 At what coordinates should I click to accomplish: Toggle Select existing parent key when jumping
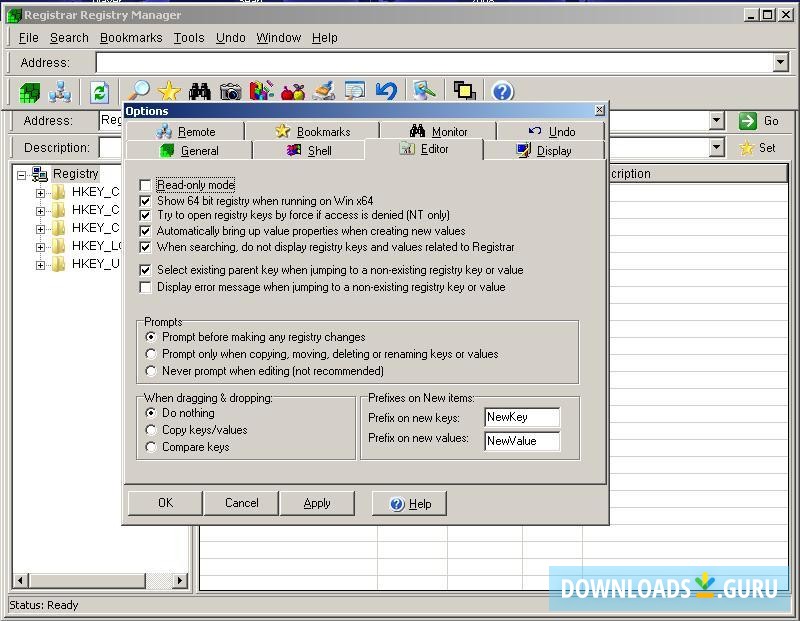click(x=145, y=270)
